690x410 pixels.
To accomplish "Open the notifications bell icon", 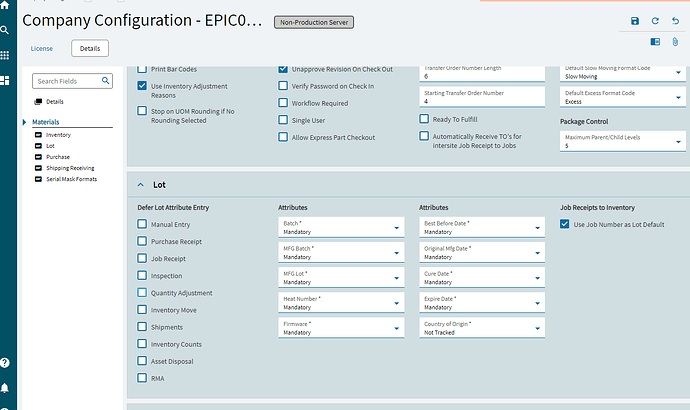I will click(x=5, y=388).
